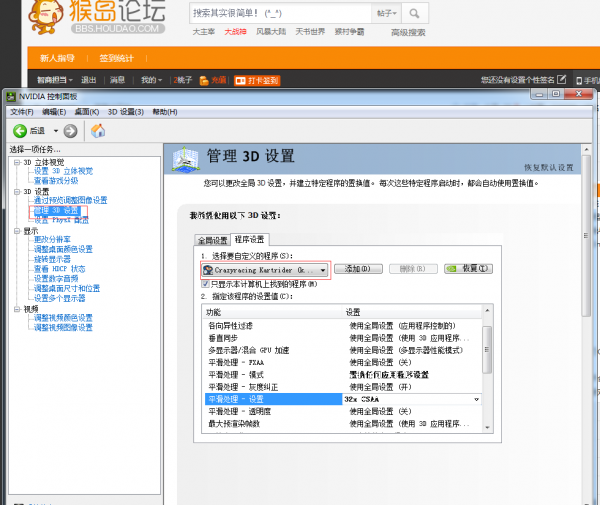The image size is (600, 505).
Task: Click the 添加(D) button
Action: tap(358, 269)
